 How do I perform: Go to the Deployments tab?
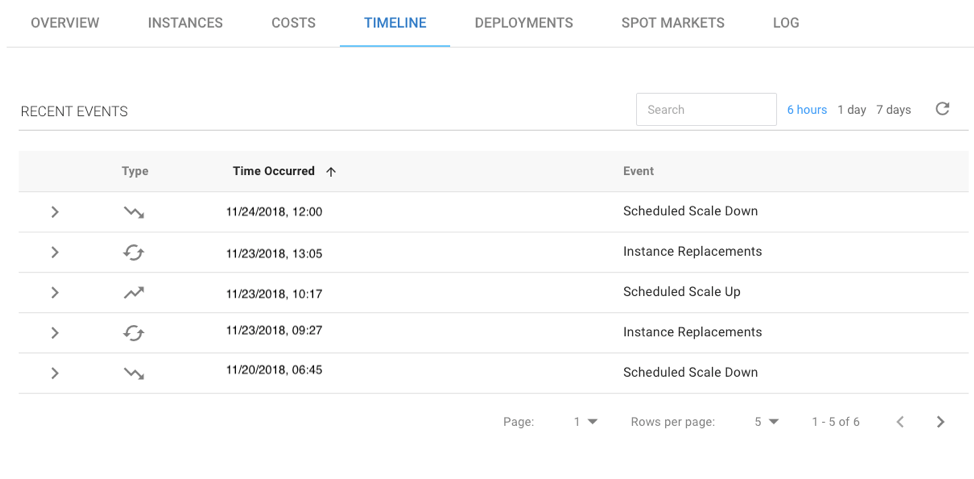pyautogui.click(x=524, y=23)
